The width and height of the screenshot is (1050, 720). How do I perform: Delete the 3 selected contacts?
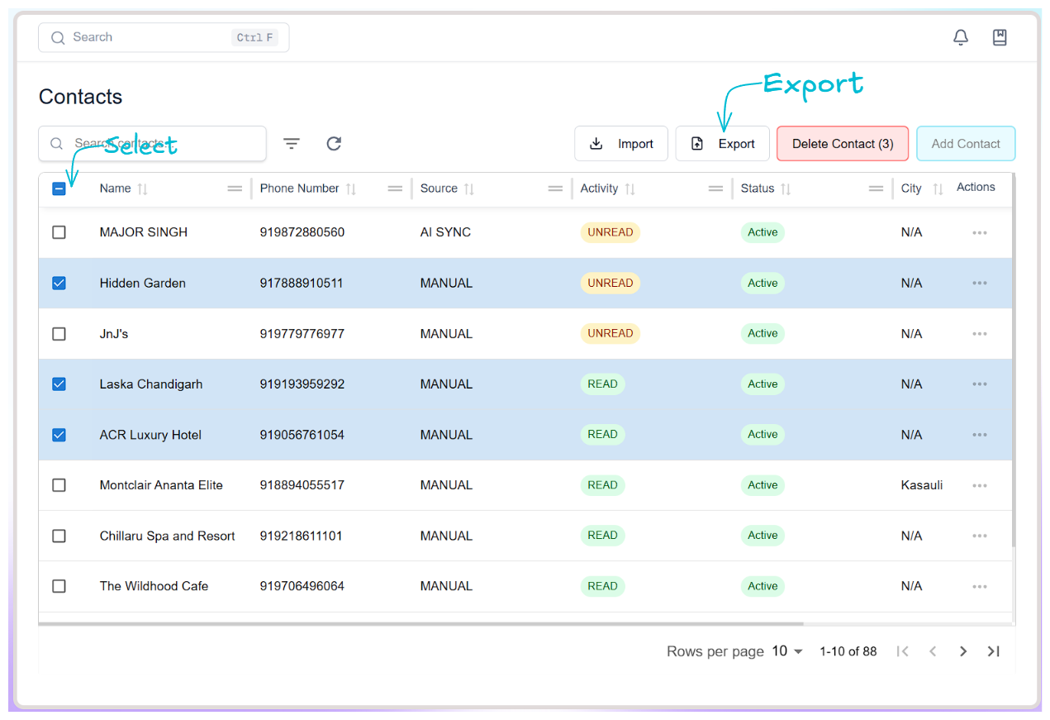(842, 143)
